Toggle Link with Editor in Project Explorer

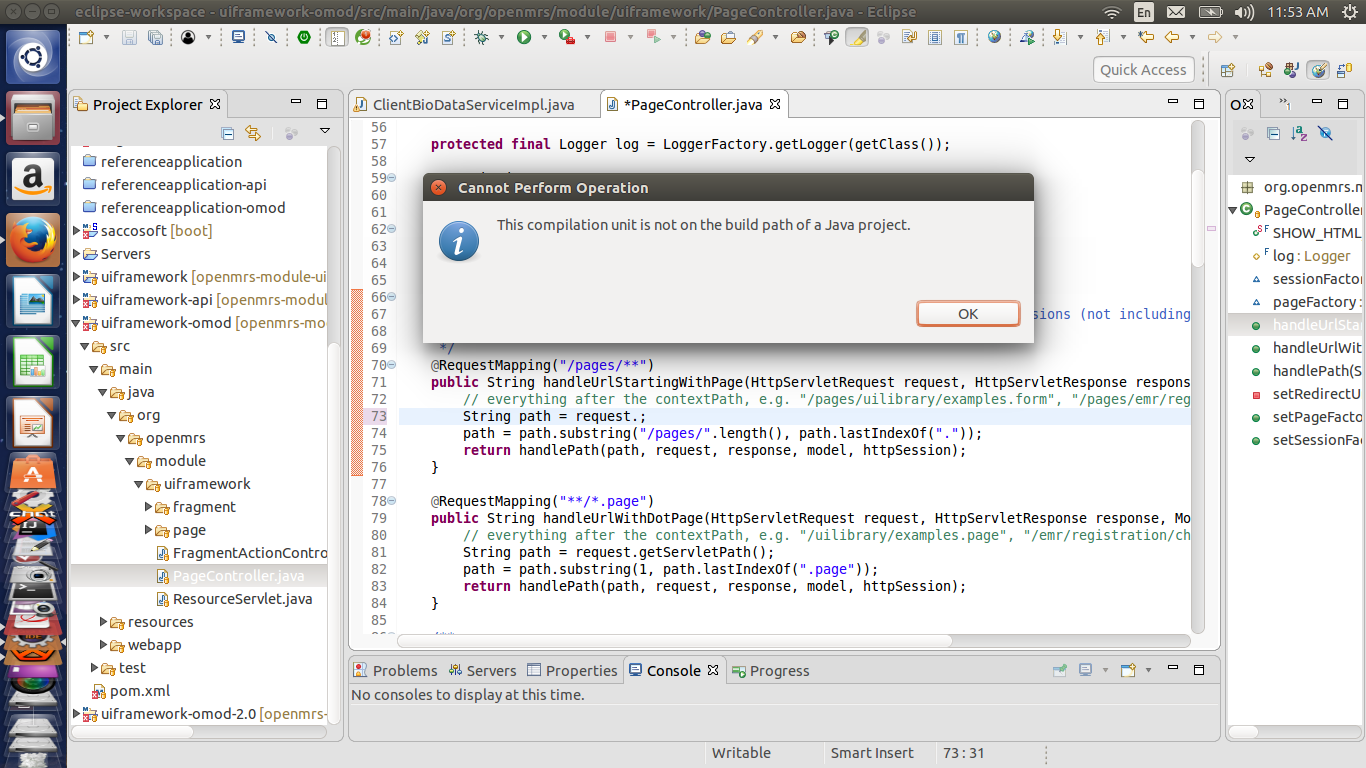pyautogui.click(x=253, y=132)
